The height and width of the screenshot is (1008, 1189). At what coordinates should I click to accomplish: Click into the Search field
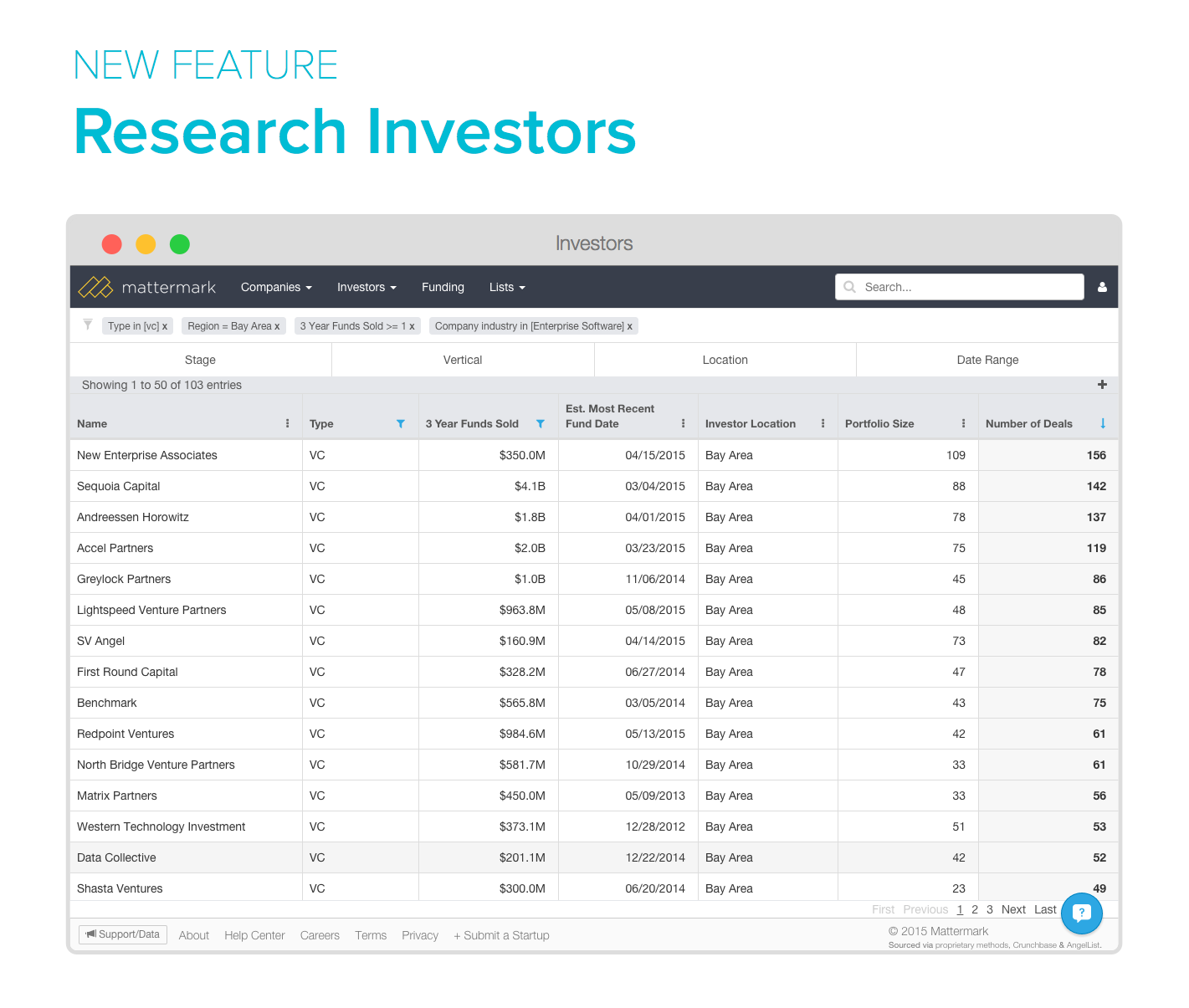pyautogui.click(x=960, y=287)
